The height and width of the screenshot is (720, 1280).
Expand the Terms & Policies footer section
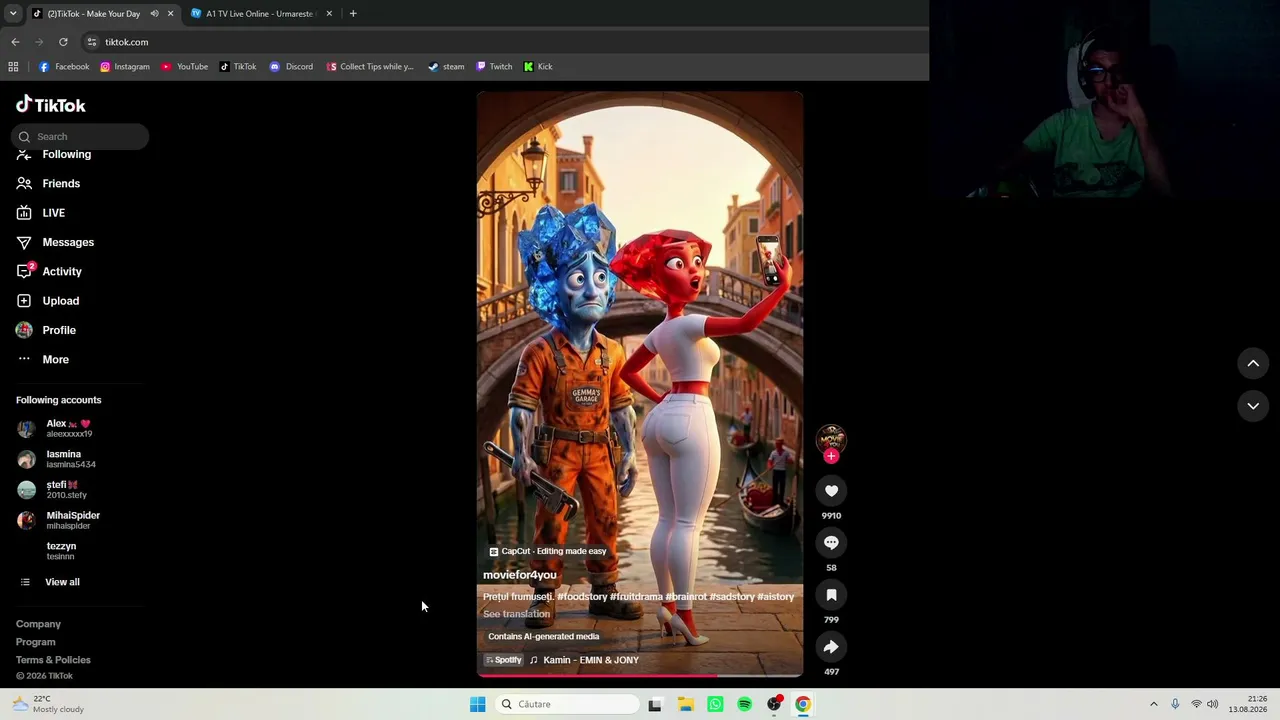pyautogui.click(x=53, y=660)
